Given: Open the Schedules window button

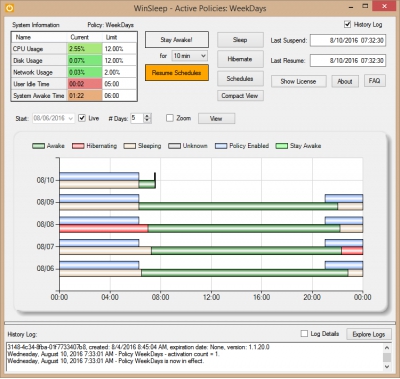Looking at the screenshot, I should pyautogui.click(x=240, y=79).
